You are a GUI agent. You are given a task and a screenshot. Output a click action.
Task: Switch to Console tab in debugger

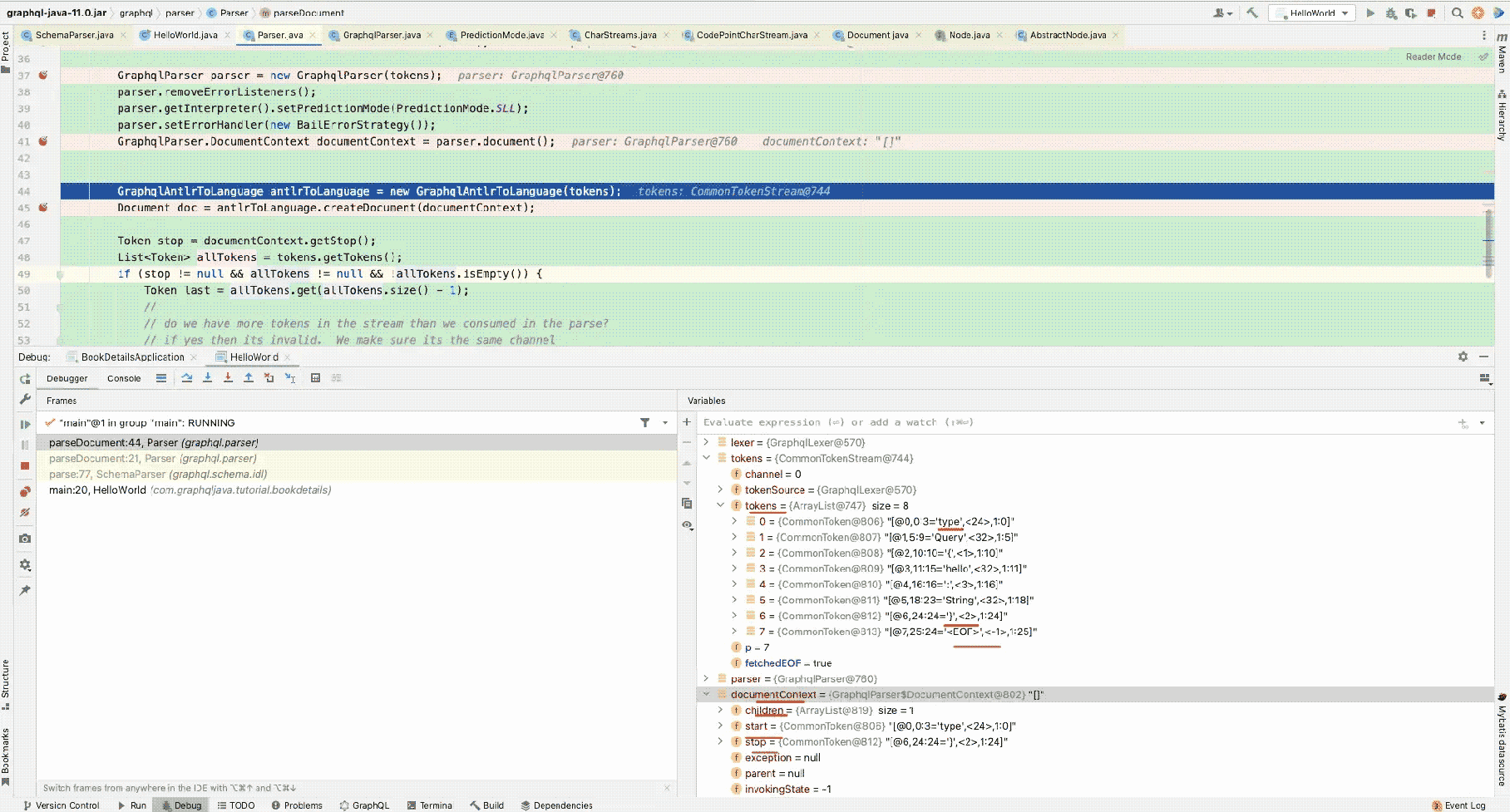(x=124, y=378)
